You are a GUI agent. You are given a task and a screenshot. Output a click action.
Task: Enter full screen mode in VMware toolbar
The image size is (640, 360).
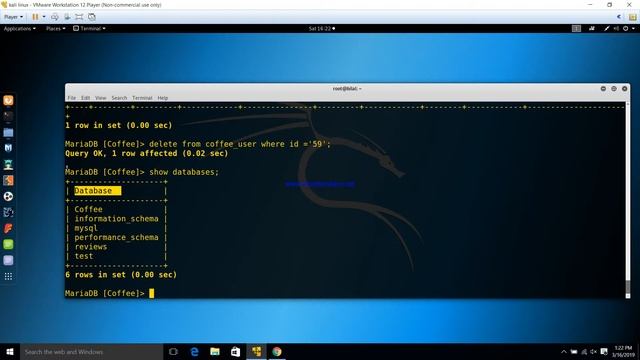79,17
